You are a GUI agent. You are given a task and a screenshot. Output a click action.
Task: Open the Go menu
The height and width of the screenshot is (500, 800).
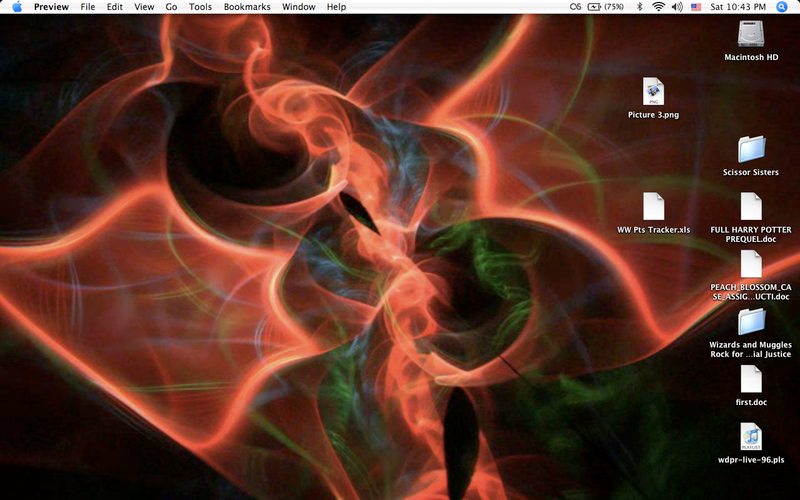point(171,7)
